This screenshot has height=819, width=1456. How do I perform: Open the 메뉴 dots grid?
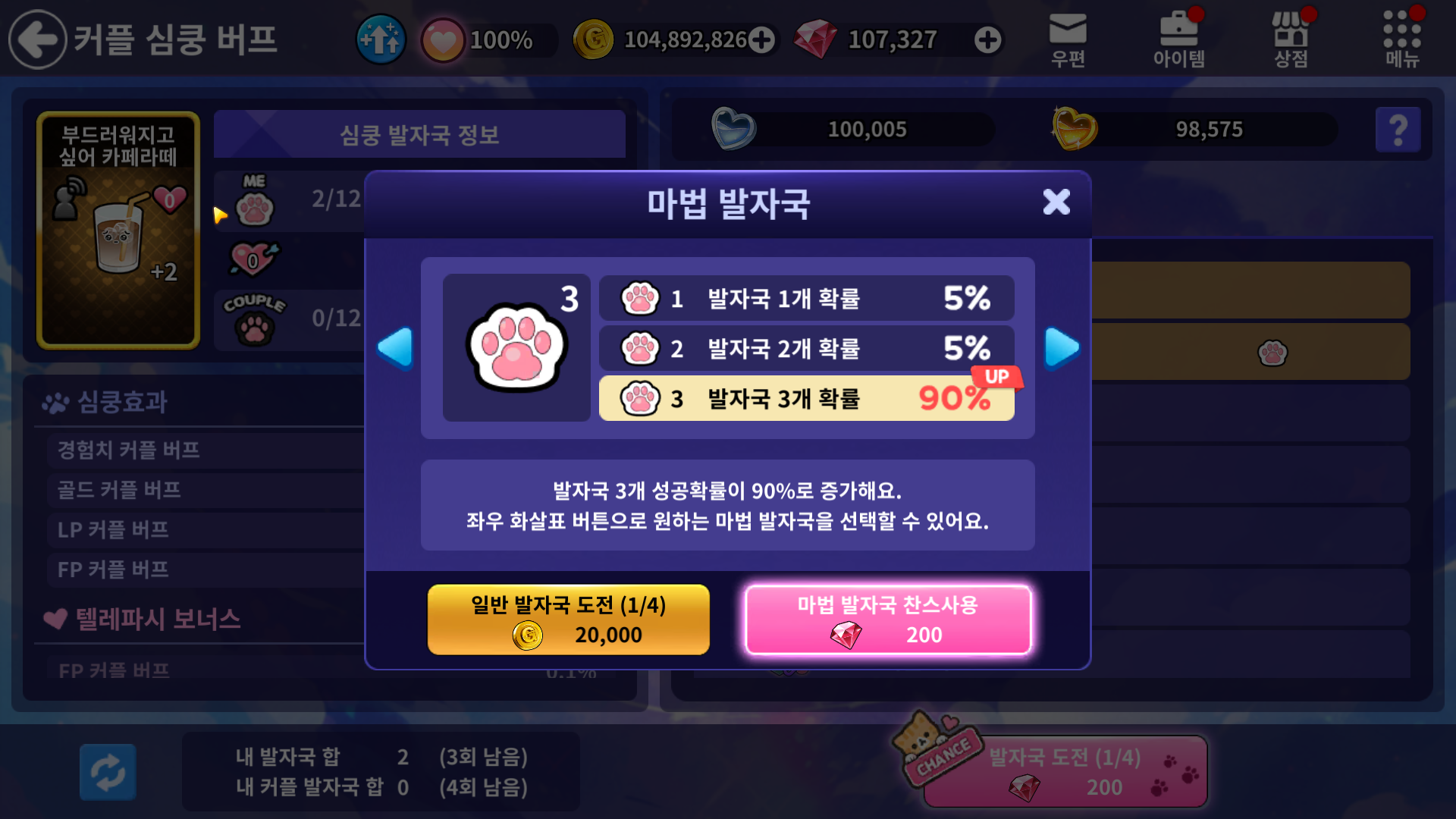(1401, 40)
